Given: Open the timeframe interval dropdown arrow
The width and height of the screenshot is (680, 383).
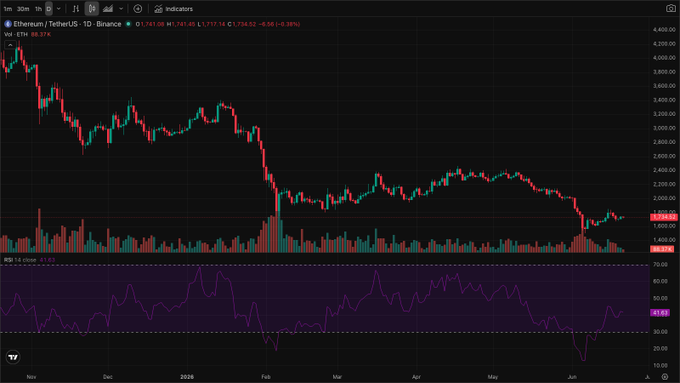Looking at the screenshot, I should click(x=59, y=9).
